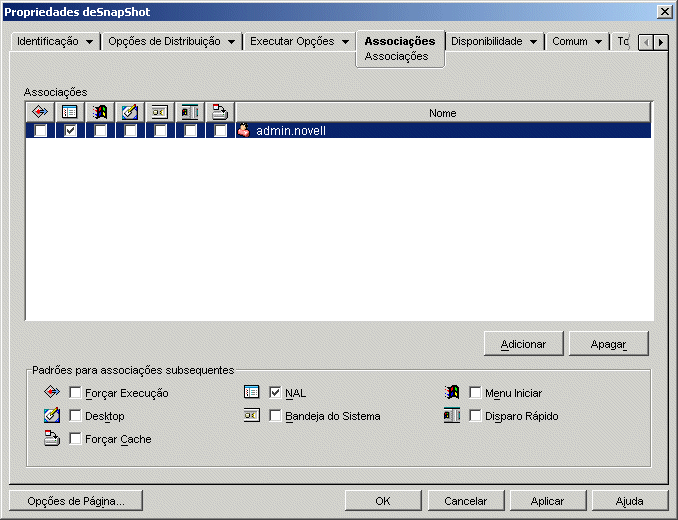Select the Comum tab
Screen dimensions: 678x520
click(570, 42)
